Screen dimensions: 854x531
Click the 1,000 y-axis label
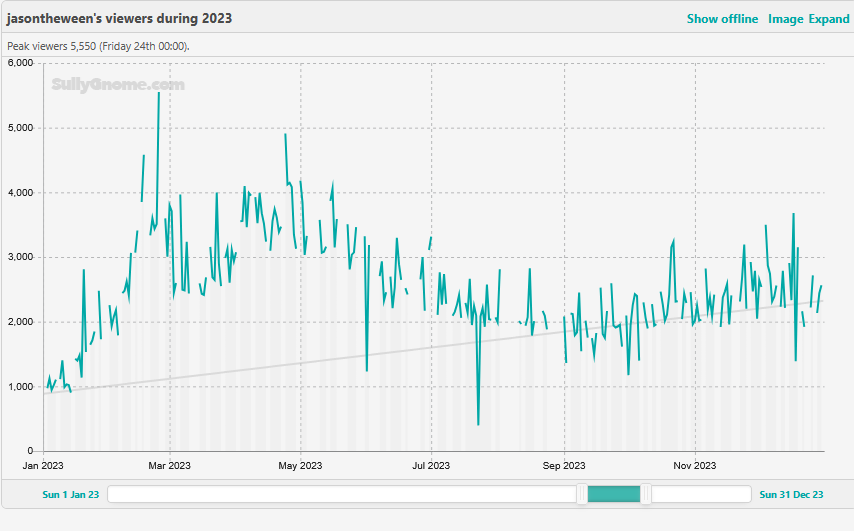pos(21,386)
